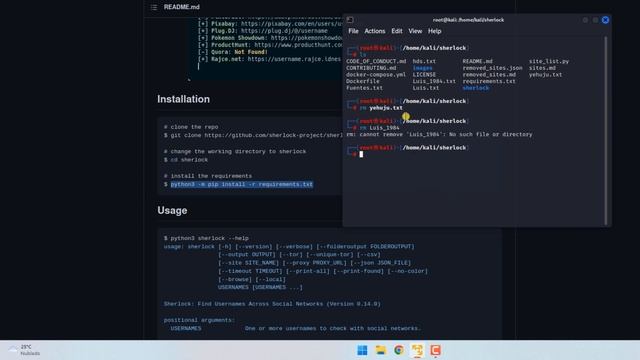Click the 'cd sherlock' command line
This screenshot has width=640, height=360.
pos(186,160)
